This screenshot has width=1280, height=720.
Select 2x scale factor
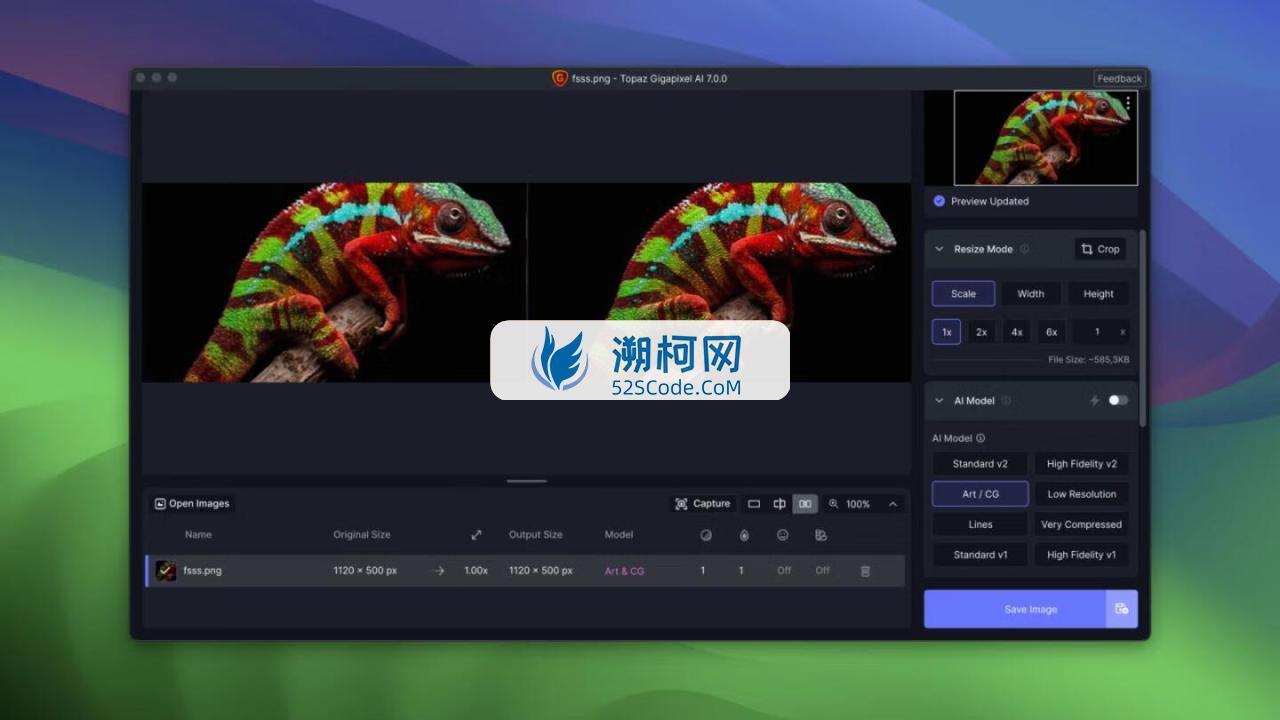click(x=982, y=332)
